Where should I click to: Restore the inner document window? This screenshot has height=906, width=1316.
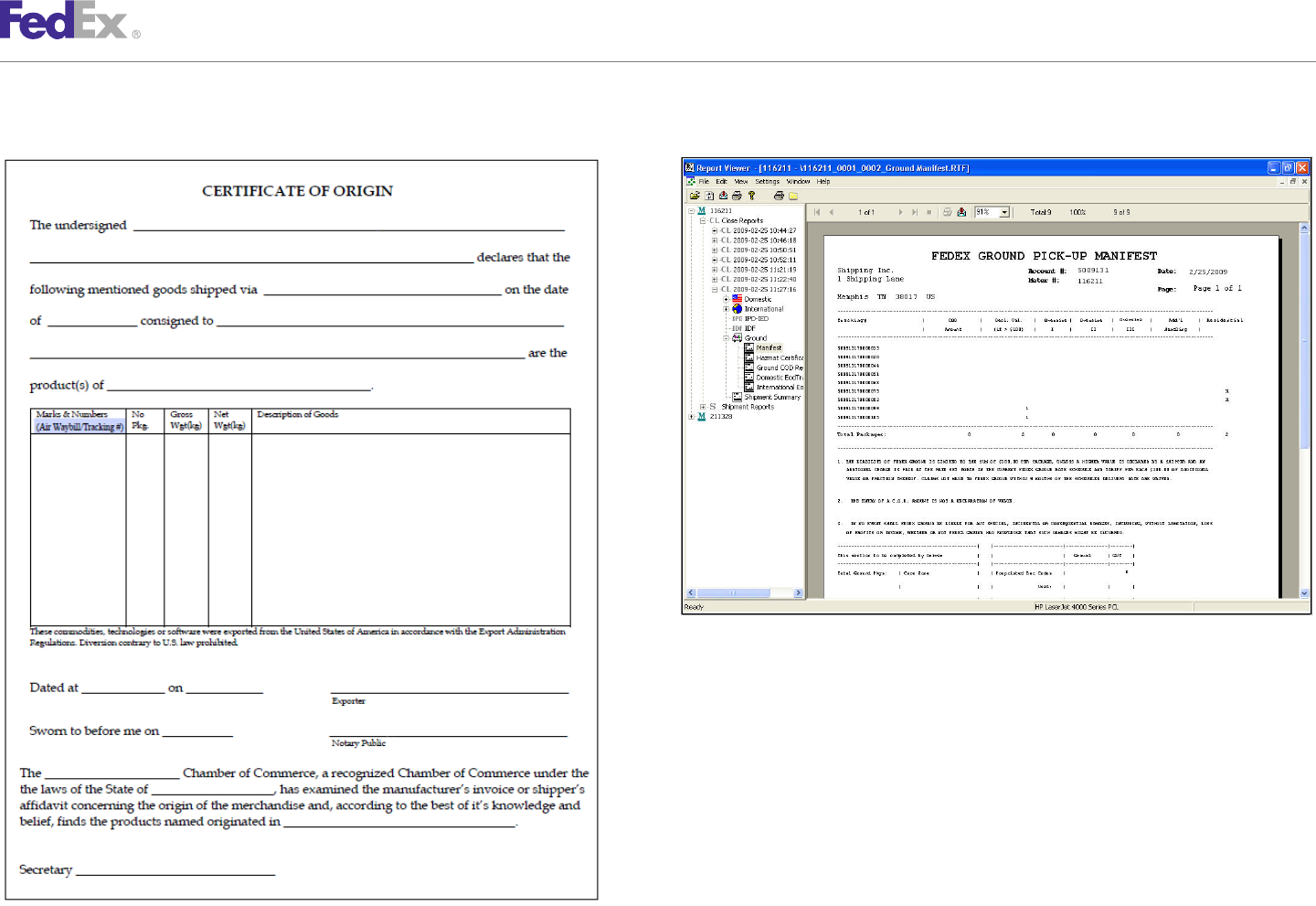pos(1293,181)
